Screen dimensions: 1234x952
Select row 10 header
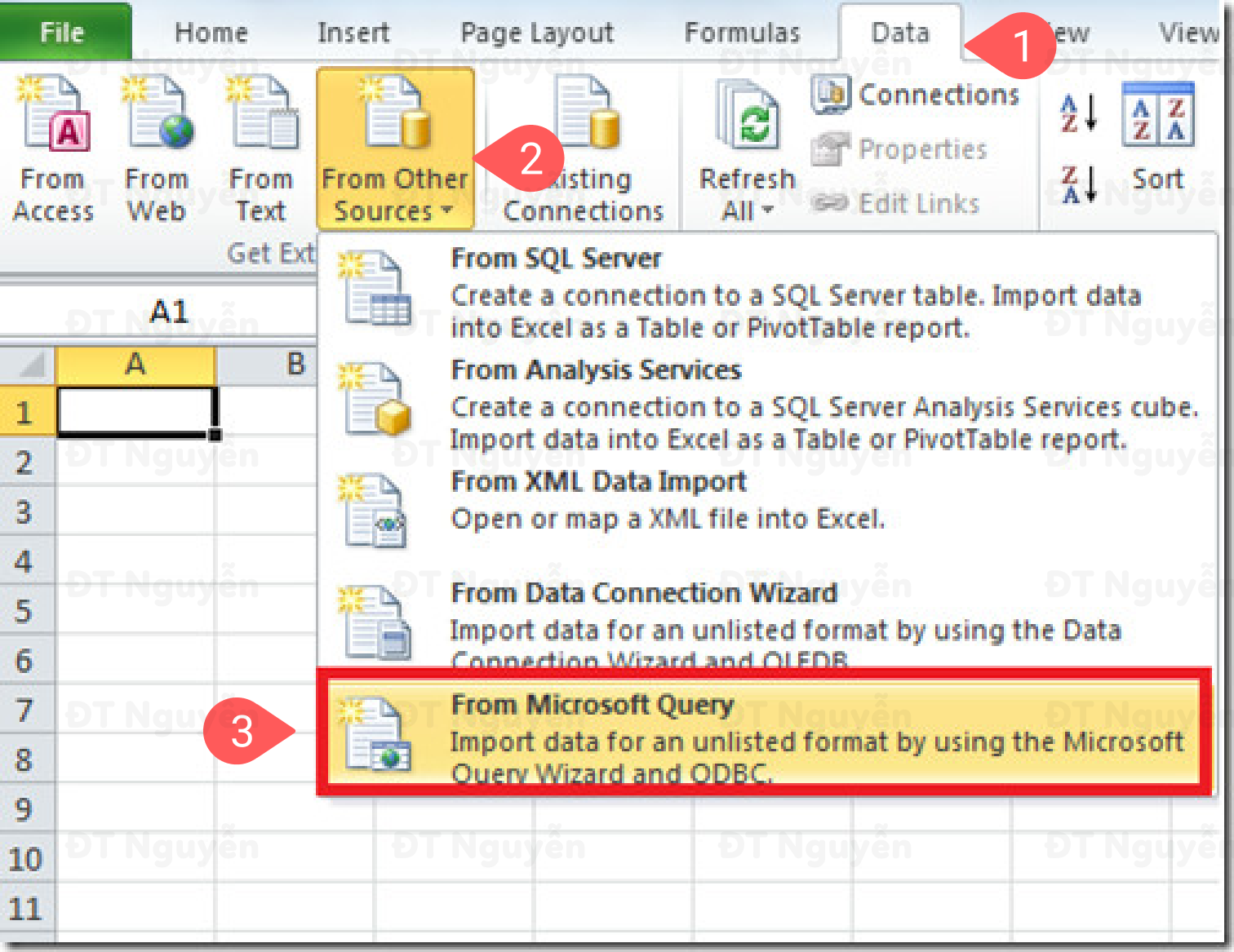click(26, 858)
